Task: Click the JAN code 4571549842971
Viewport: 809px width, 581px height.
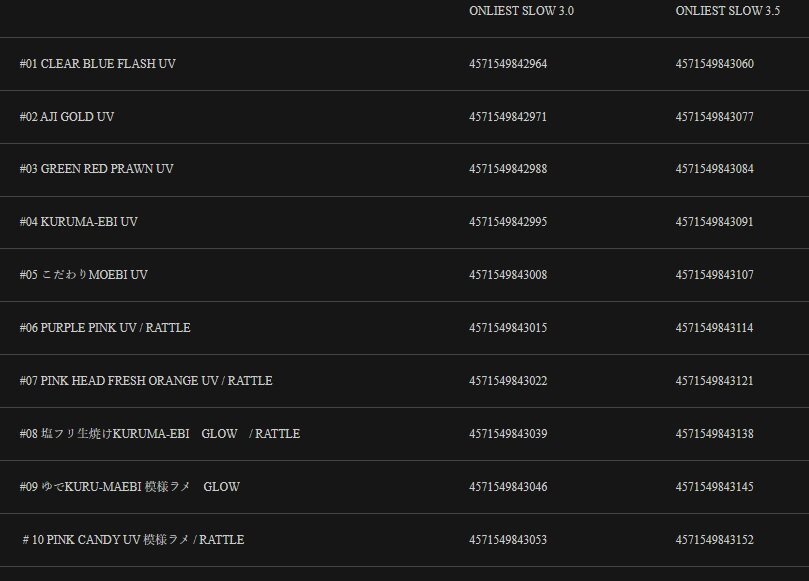Action: tap(508, 117)
